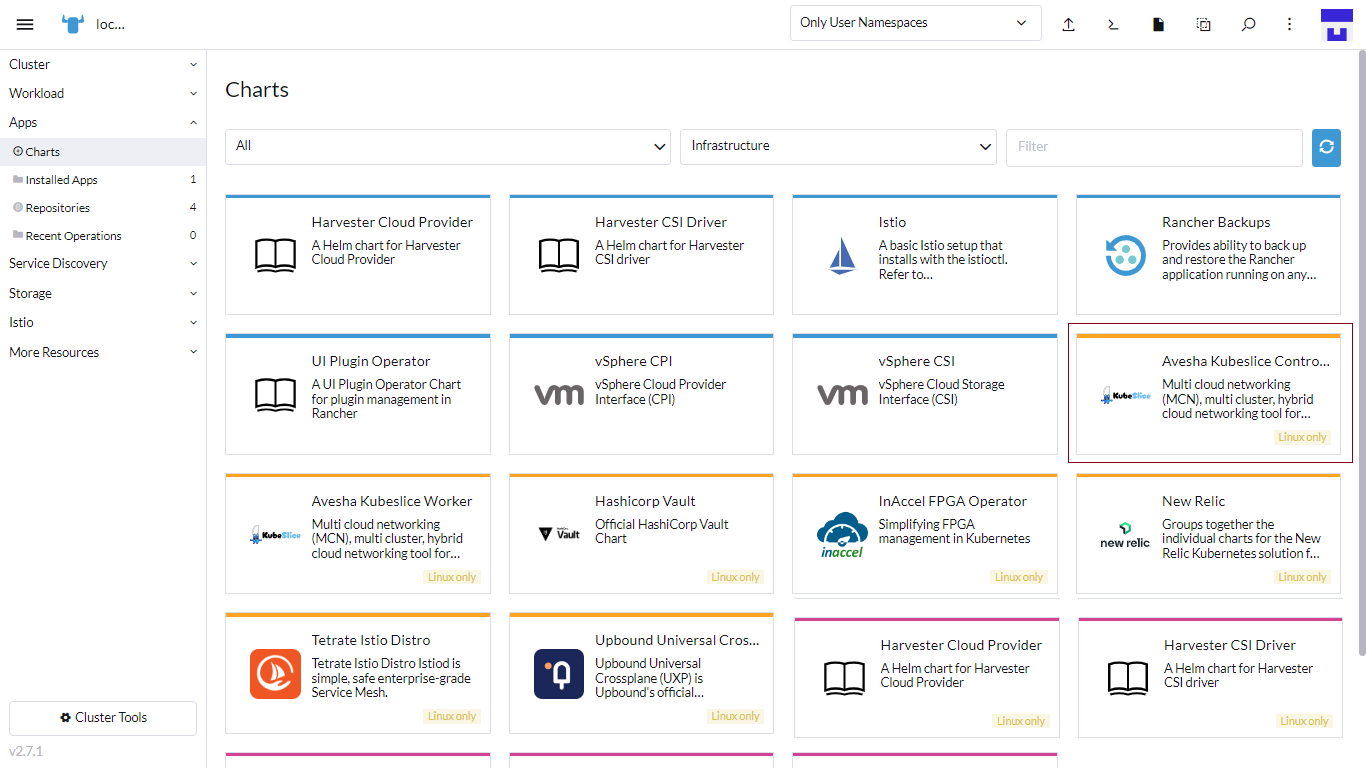The width and height of the screenshot is (1366, 768).
Task: Click the Linux only tag on Tetrate card
Action: (x=452, y=716)
